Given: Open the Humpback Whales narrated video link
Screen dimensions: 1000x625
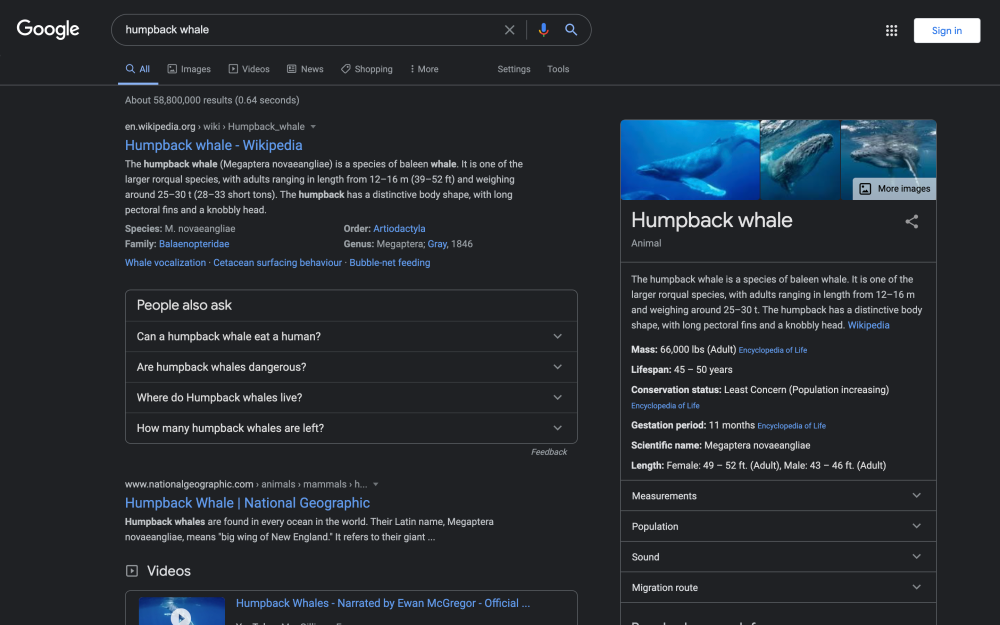Looking at the screenshot, I should click(x=383, y=603).
